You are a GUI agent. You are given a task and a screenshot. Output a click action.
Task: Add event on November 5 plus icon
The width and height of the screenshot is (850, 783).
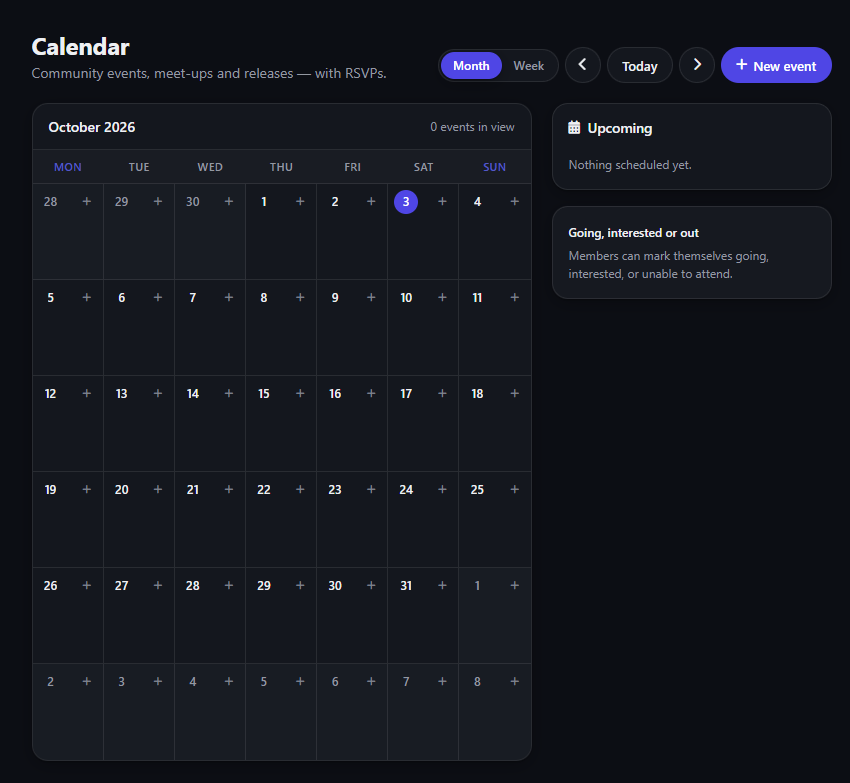click(x=300, y=681)
